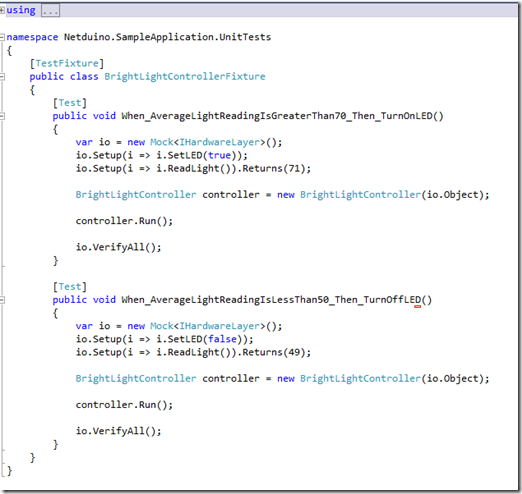Click the second [Test] attribute
Screen dimensions: 522x494
pos(70,287)
